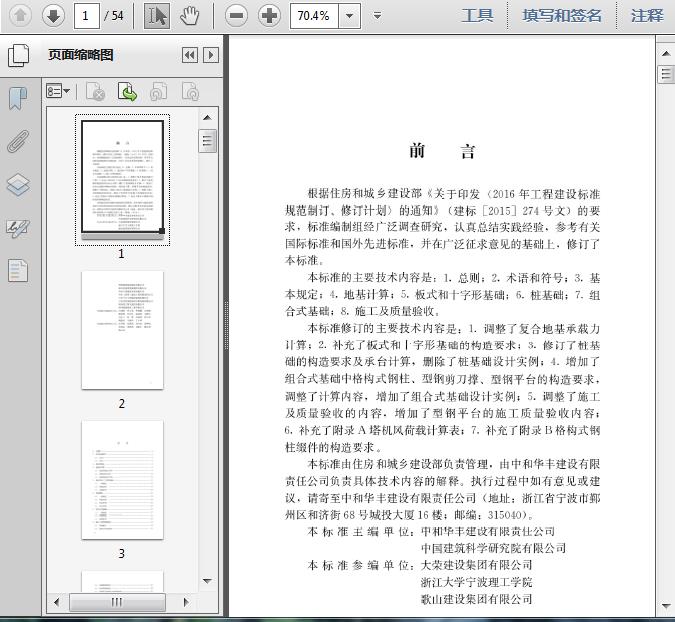Go to next page with down arrow
Screen dimensions: 675x622
53,15
